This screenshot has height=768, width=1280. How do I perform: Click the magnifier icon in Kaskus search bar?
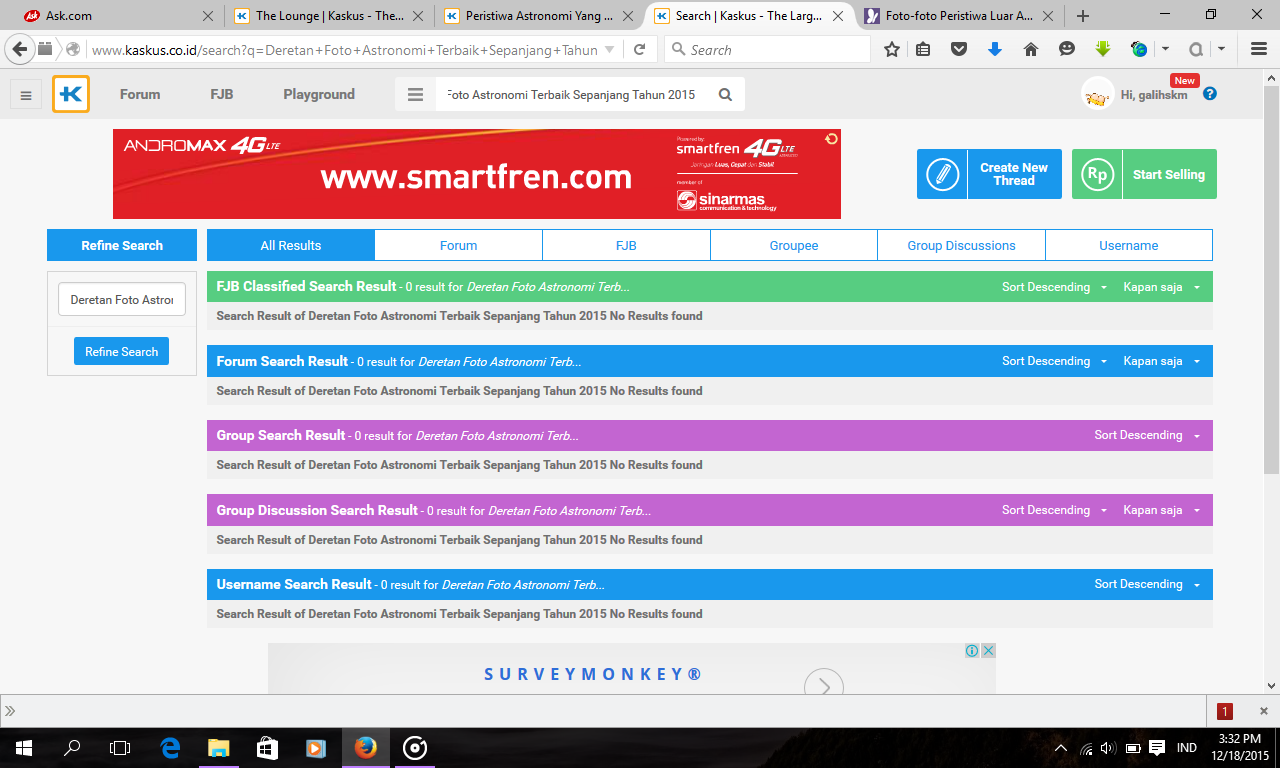726,95
